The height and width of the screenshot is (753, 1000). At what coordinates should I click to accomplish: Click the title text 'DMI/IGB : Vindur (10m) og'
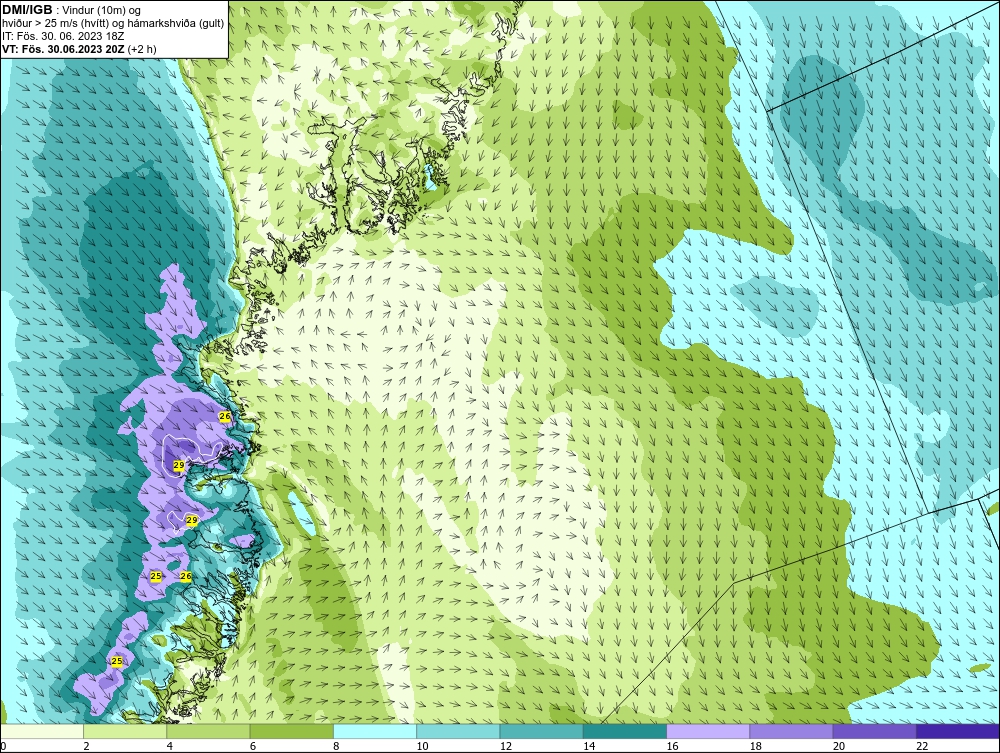click(x=72, y=10)
